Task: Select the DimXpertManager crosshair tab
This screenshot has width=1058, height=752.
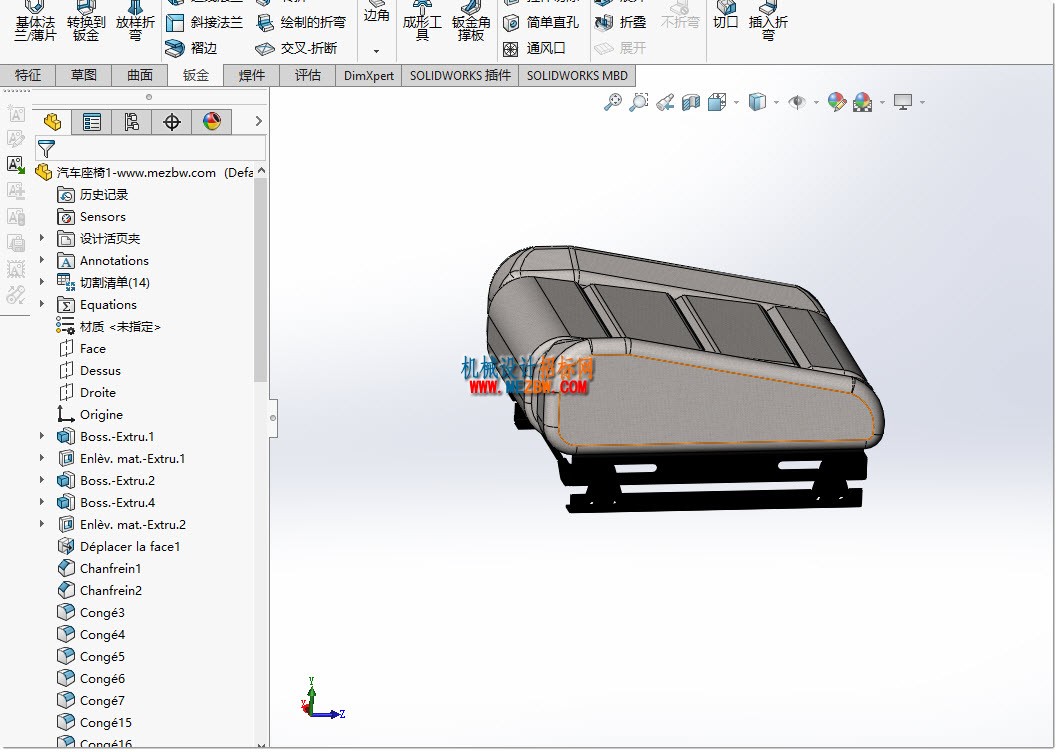Action: tap(171, 122)
